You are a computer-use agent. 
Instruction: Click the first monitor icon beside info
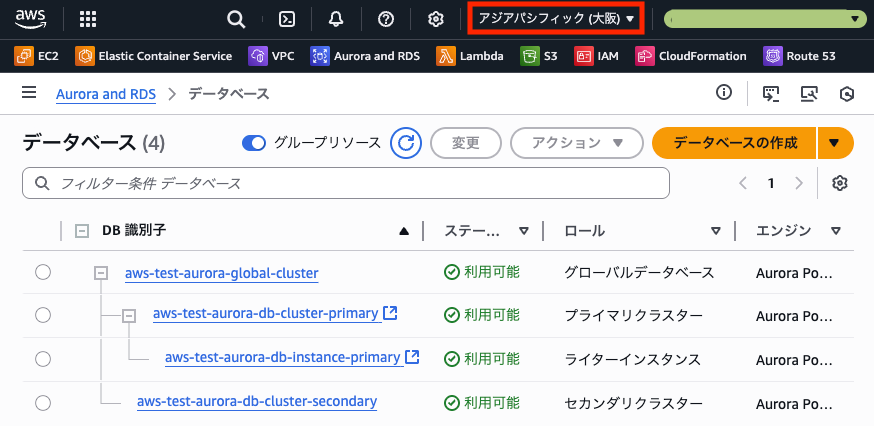[771, 94]
